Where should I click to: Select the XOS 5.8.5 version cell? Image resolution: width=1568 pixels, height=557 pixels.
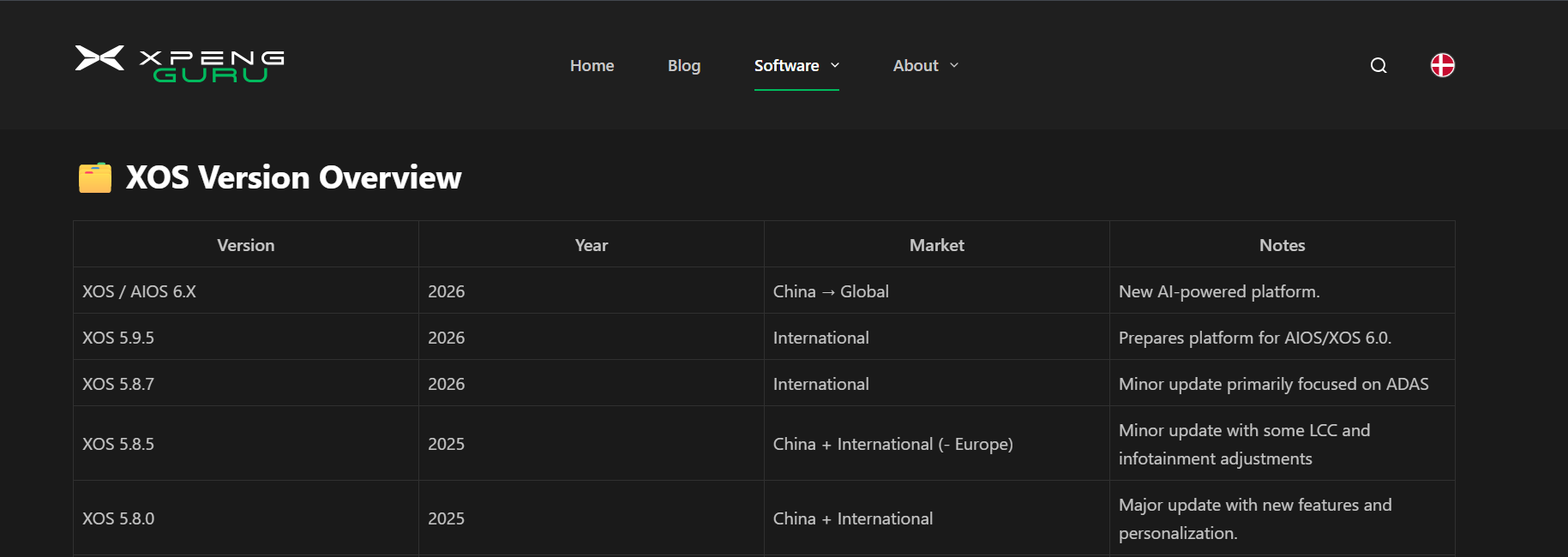click(x=118, y=444)
